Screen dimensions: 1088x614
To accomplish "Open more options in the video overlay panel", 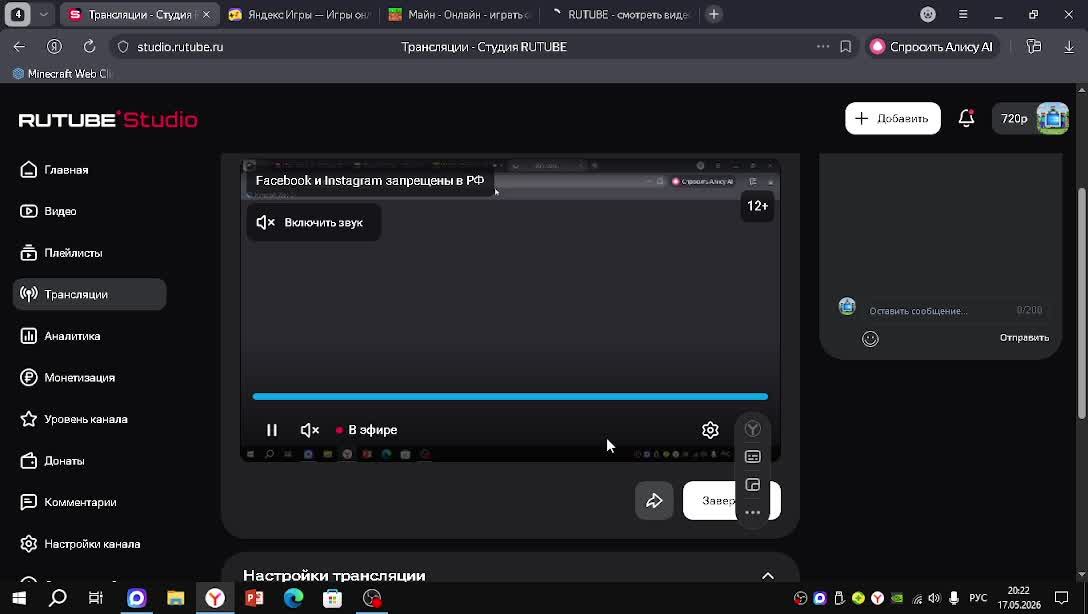I will click(x=752, y=513).
